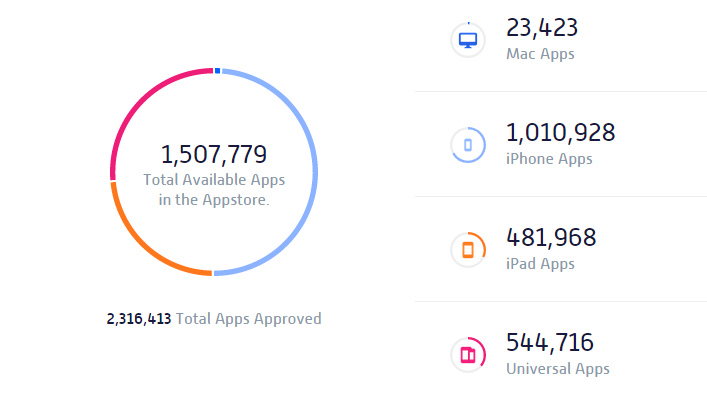Click the iPhone Apps phone icon
This screenshot has width=707, height=402.
pos(468,145)
